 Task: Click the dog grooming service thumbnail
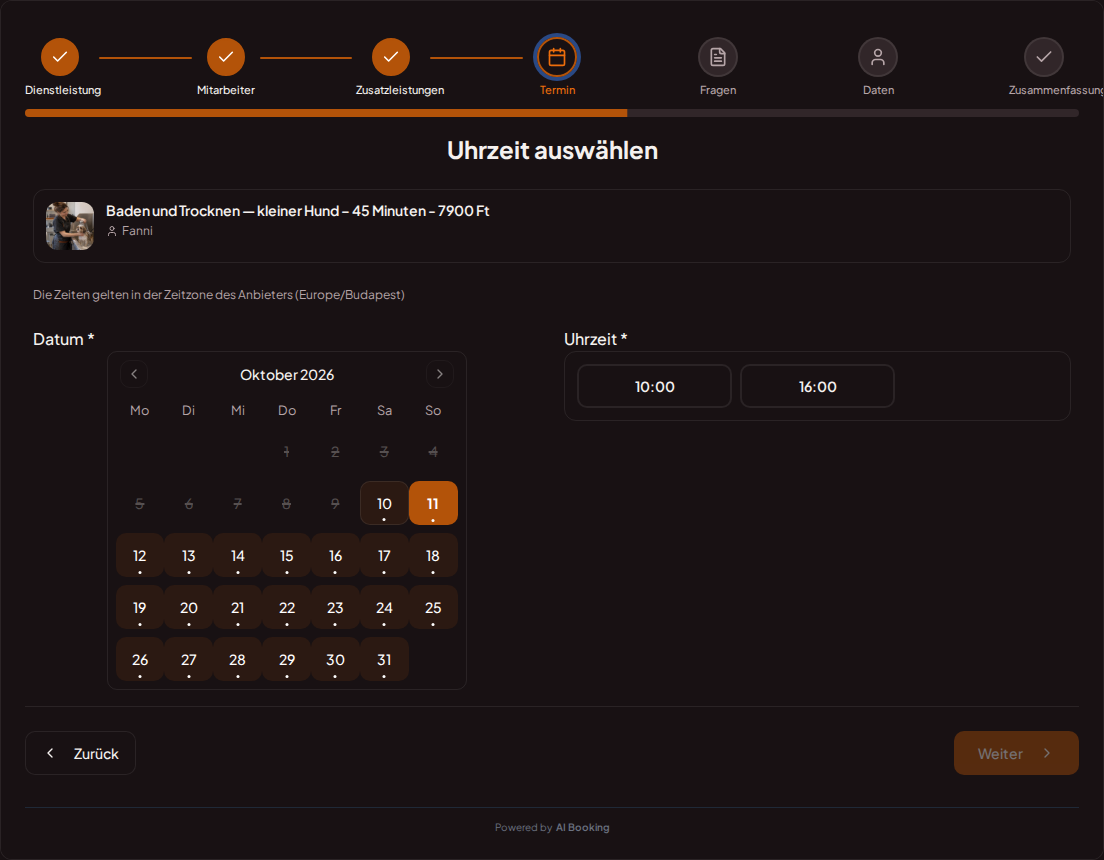point(70,226)
